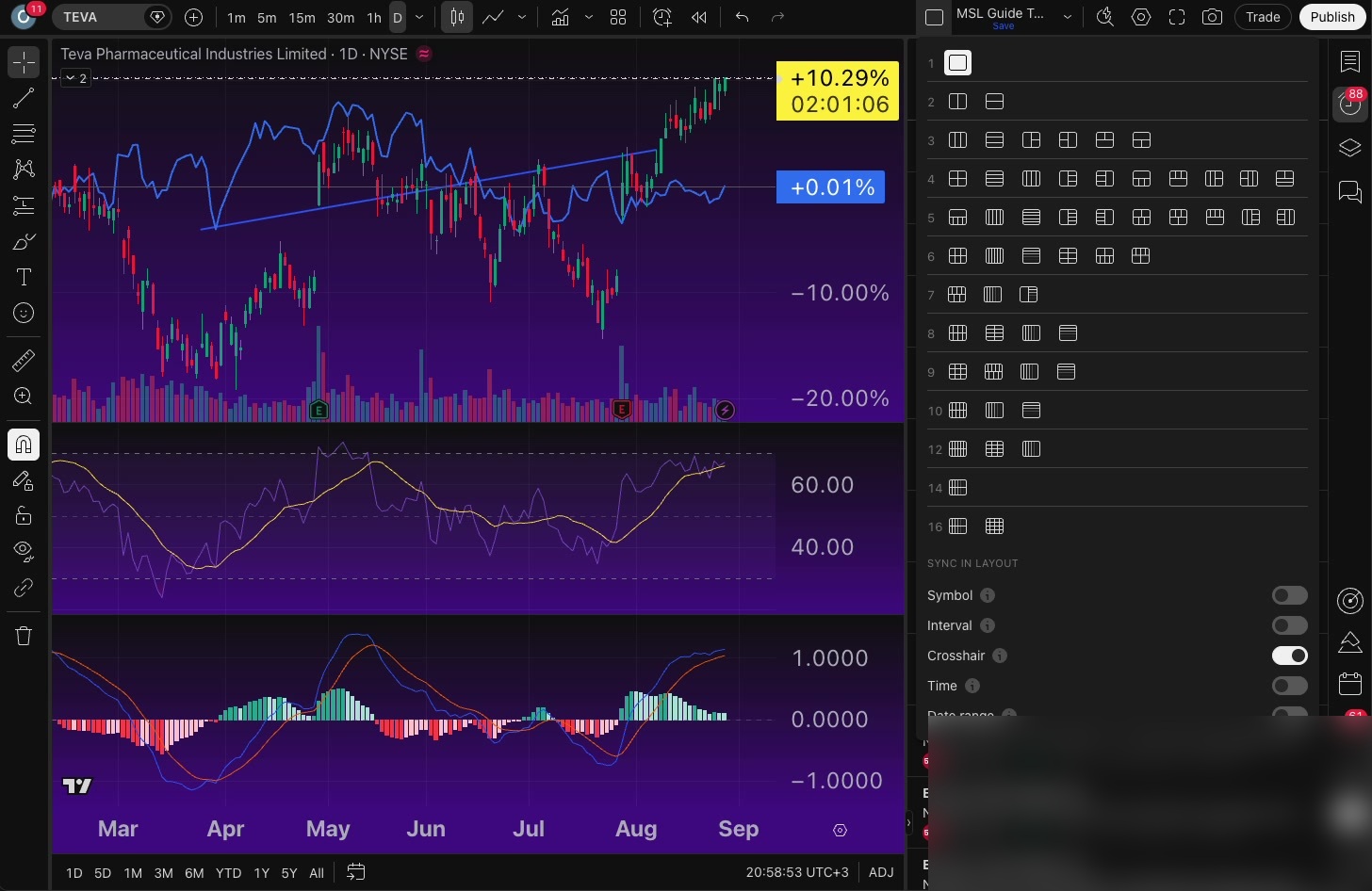Viewport: 1372px width, 891px height.
Task: Start bar replay mode
Action: coord(699,17)
